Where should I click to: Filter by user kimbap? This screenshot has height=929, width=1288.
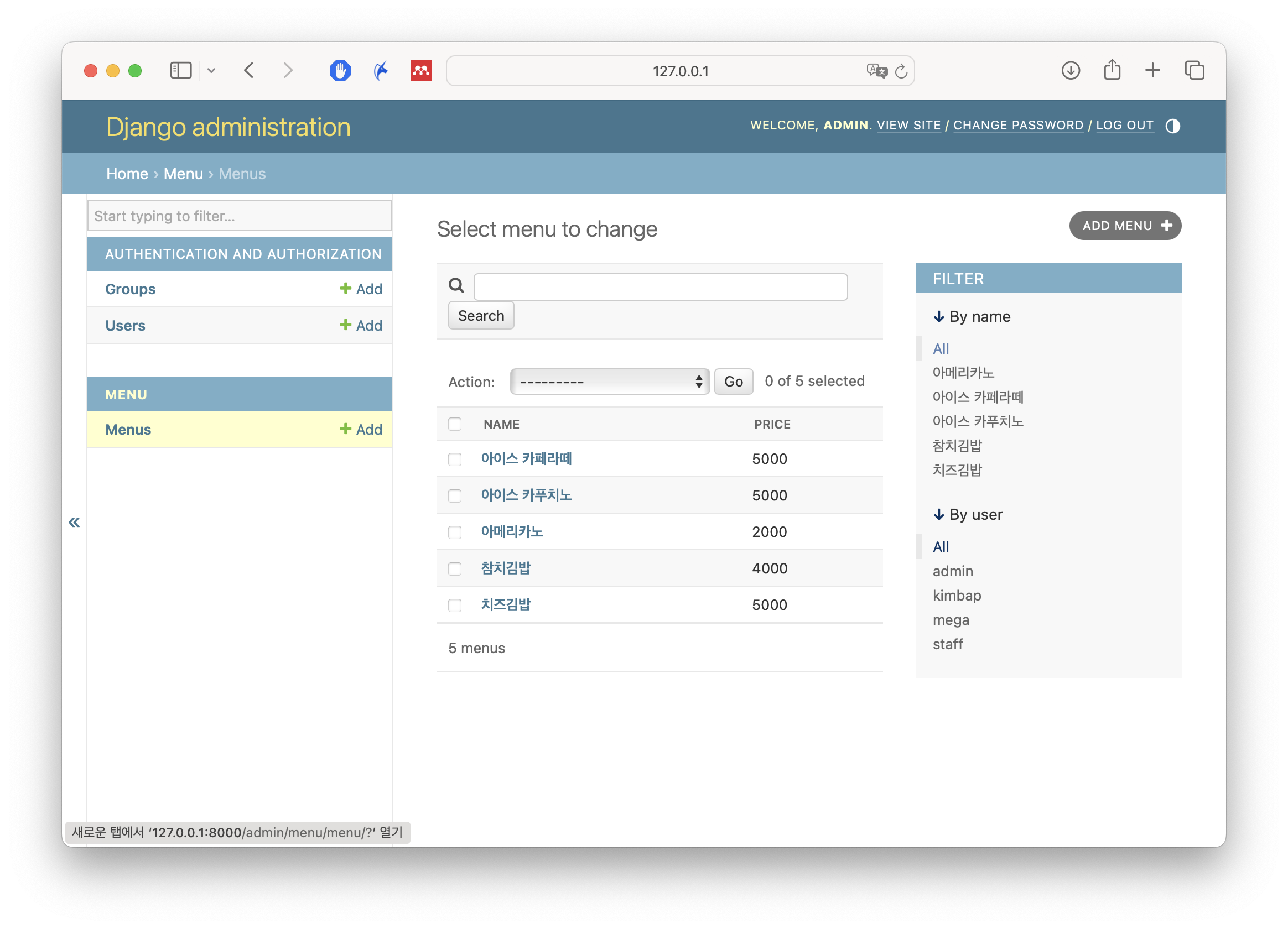click(x=957, y=596)
